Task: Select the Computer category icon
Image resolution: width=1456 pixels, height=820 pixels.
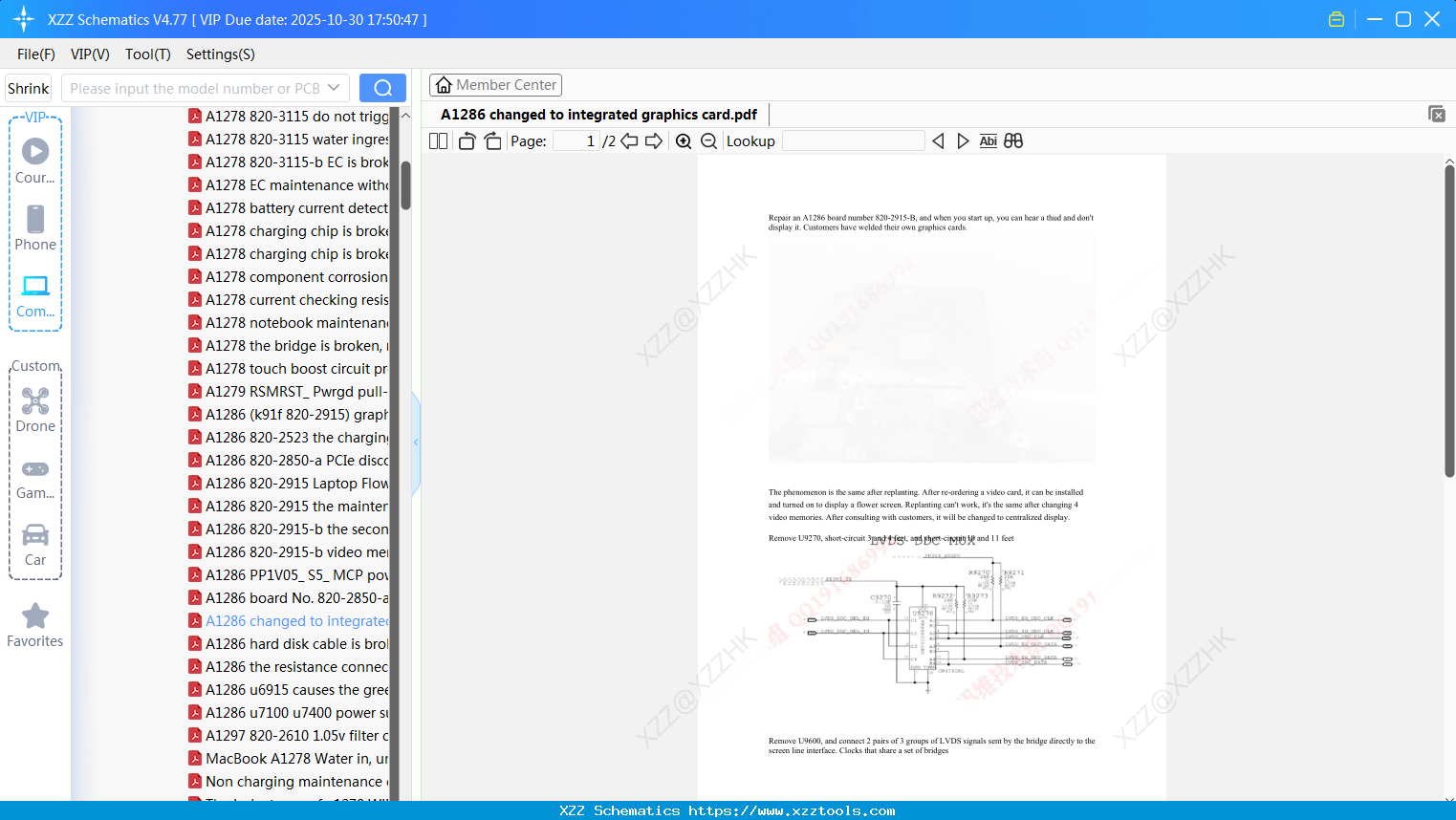Action: click(x=35, y=286)
